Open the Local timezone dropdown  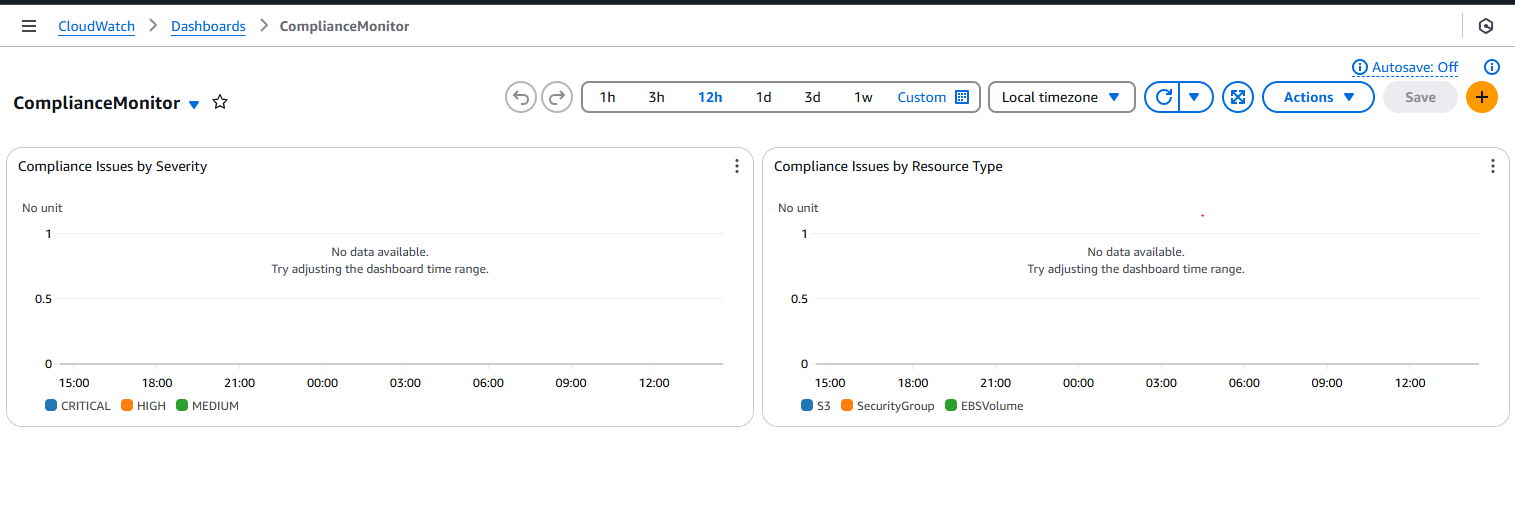1062,97
